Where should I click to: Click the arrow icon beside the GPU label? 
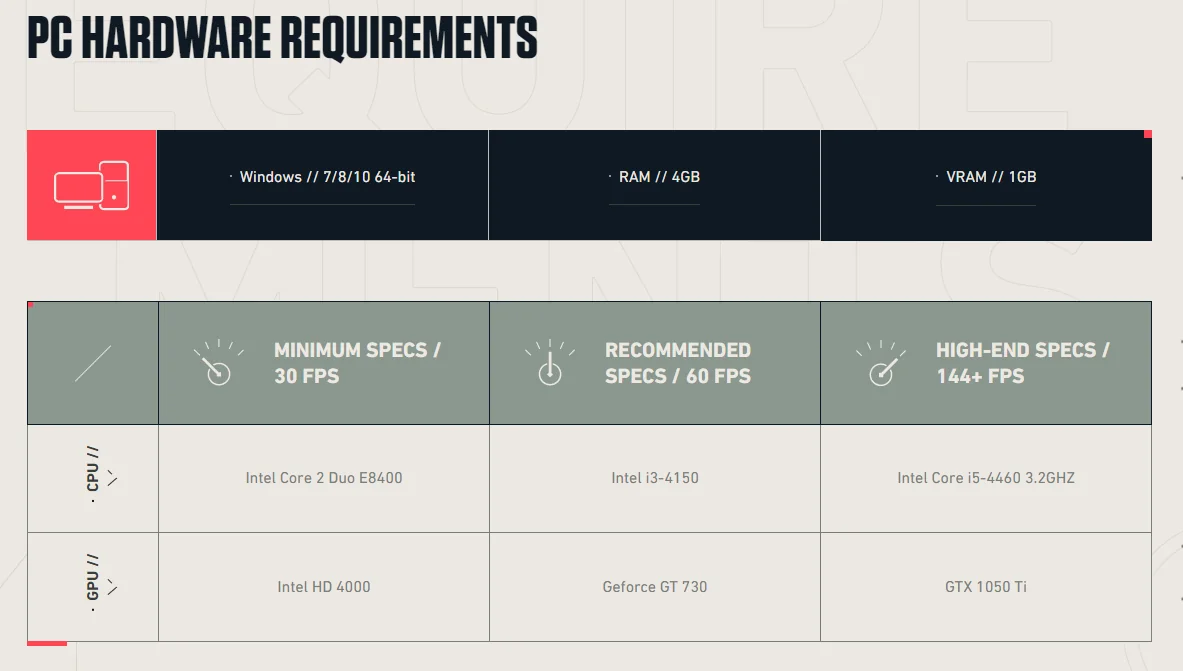point(112,587)
